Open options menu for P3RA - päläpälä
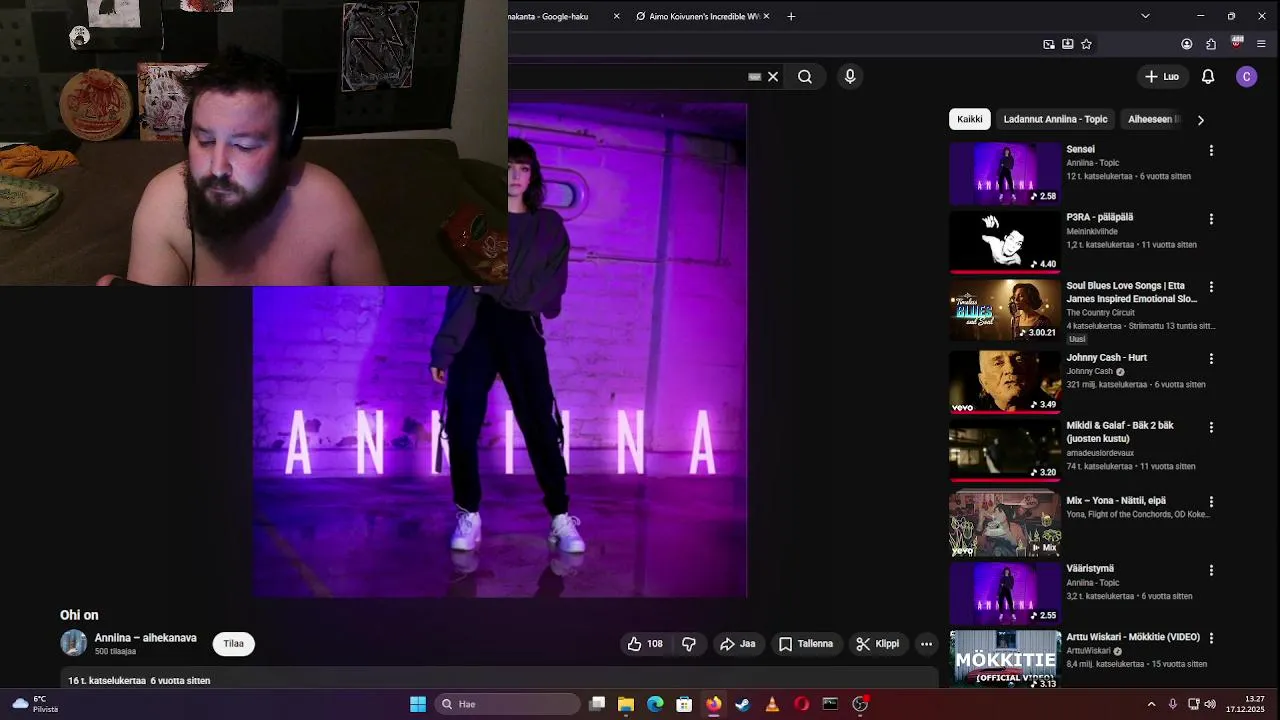 coord(1211,219)
